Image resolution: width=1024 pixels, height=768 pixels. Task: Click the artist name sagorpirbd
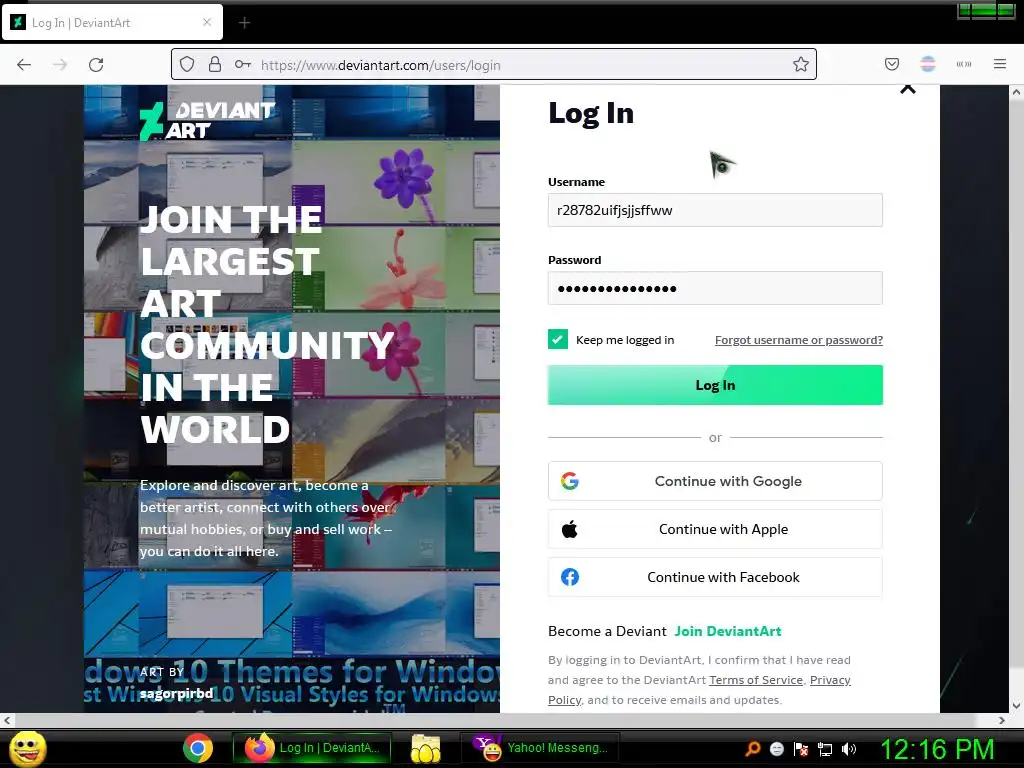176,694
